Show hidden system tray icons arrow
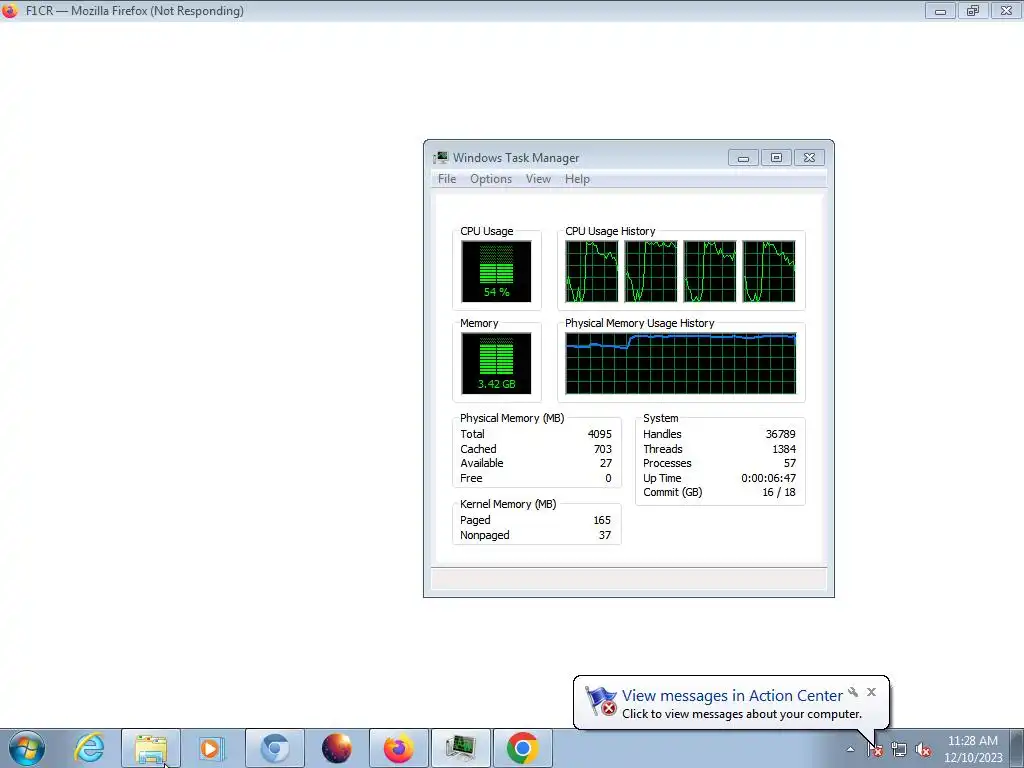The width and height of the screenshot is (1024, 768). point(850,750)
